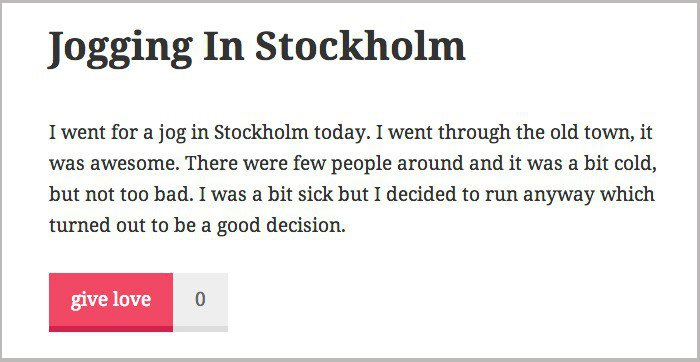Click the word good in the last line
Viewport: 700px width, 362px height.
pyautogui.click(x=239, y=227)
